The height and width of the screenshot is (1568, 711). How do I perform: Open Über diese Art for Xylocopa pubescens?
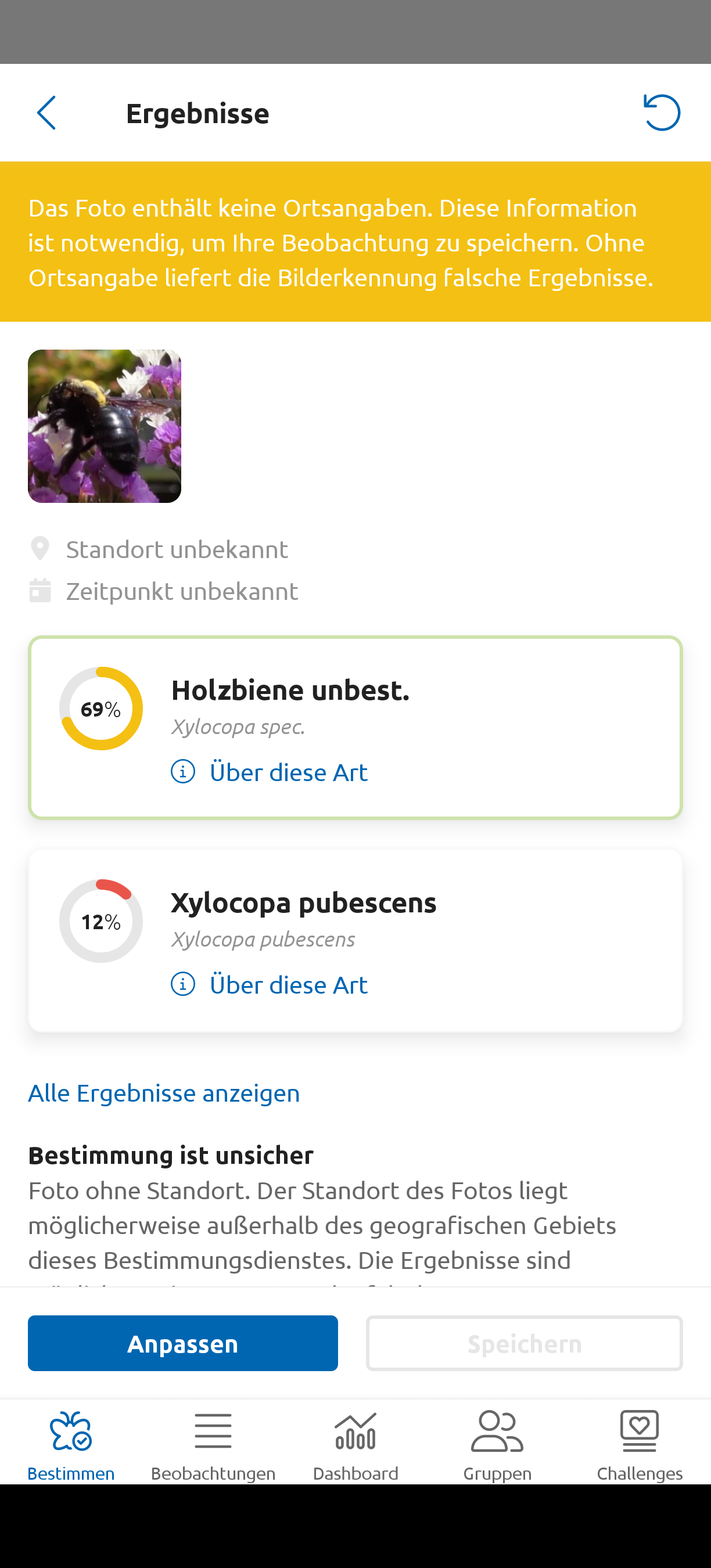(289, 985)
